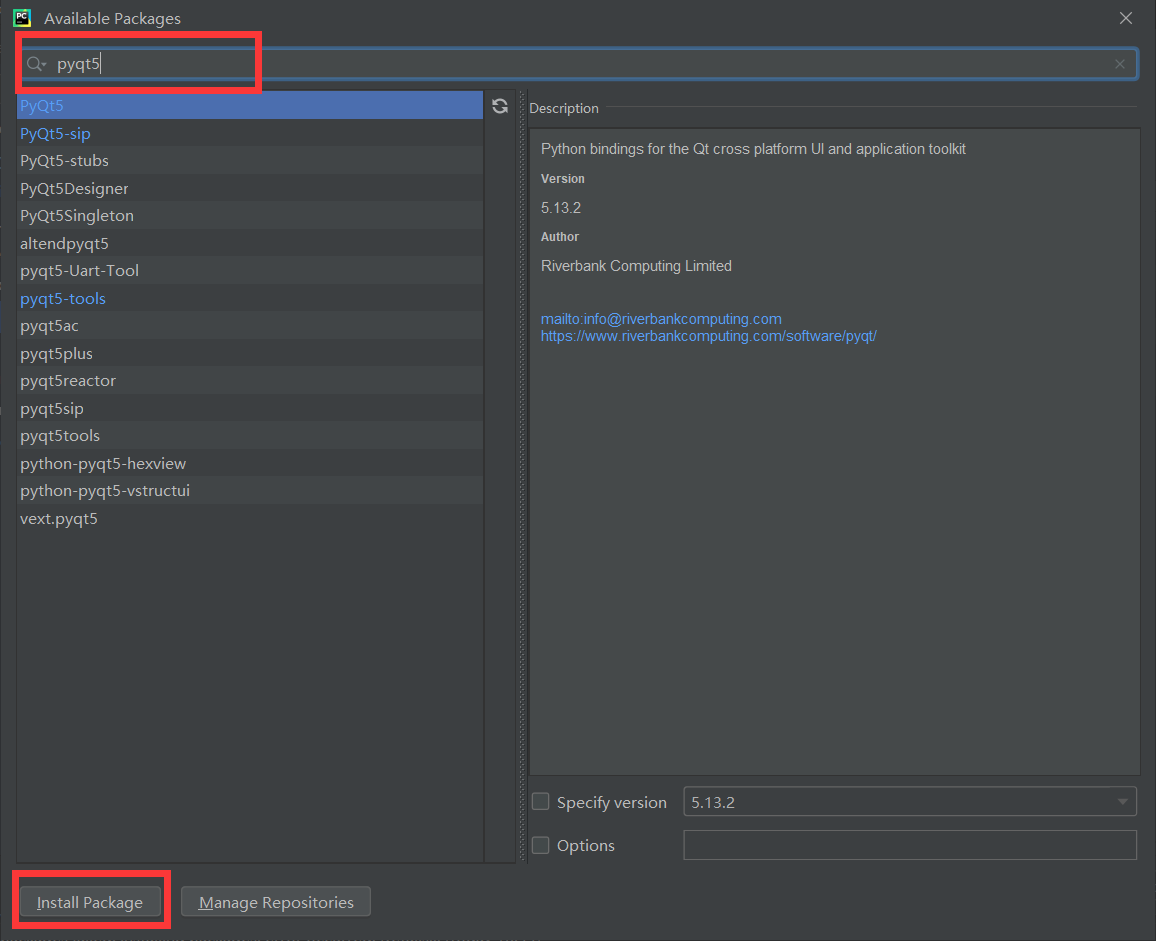Screen dimensions: 1156x941
Task: Reload the package list with the refresh icon
Action: tap(500, 106)
